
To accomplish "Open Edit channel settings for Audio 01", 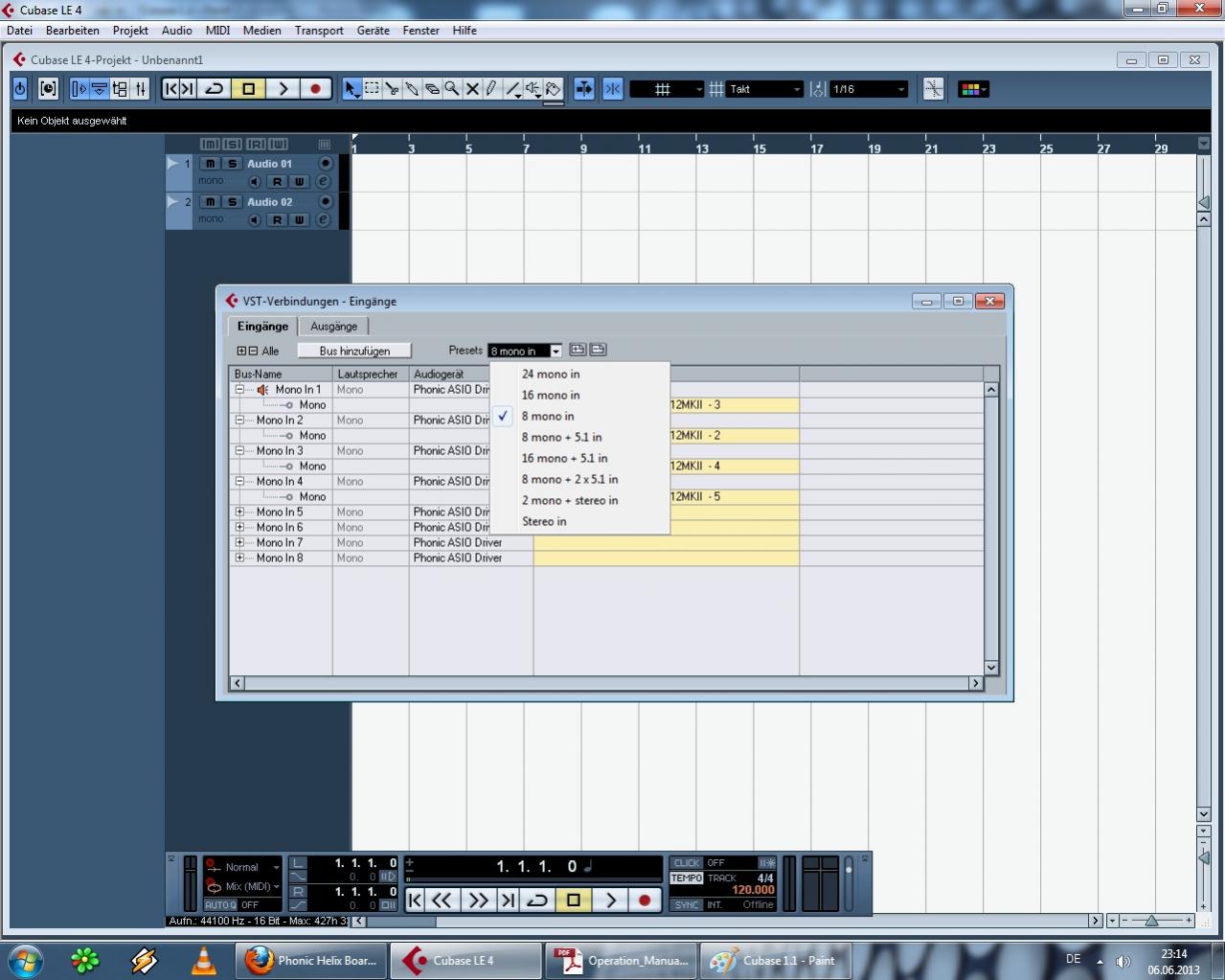I will [x=323, y=181].
